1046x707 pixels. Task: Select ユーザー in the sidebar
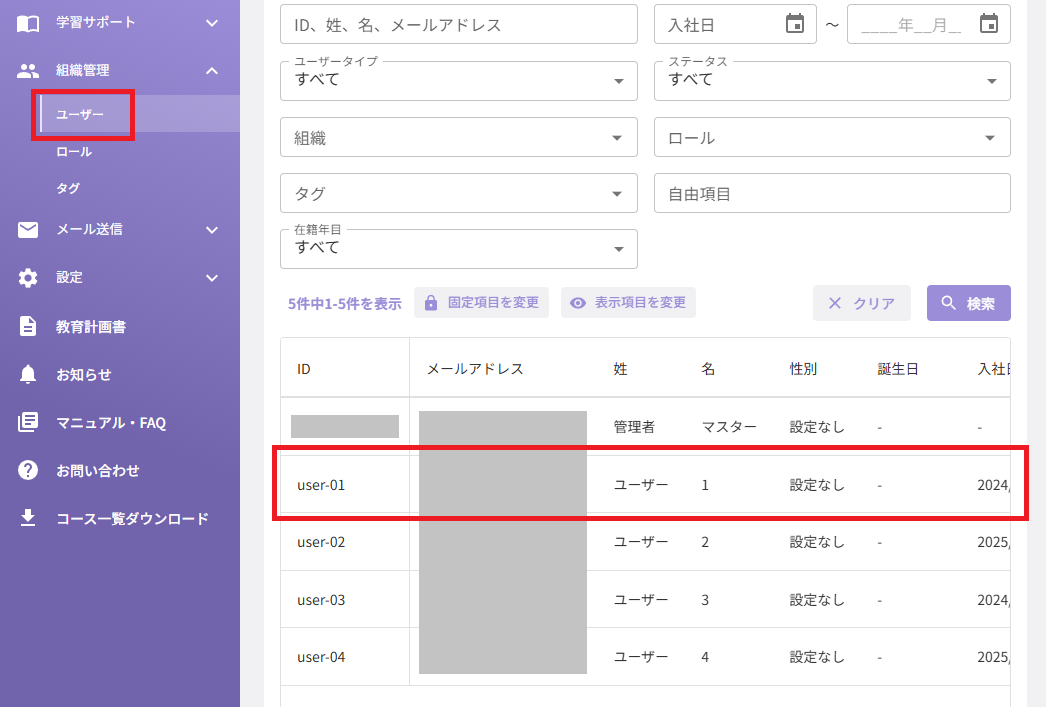tap(80, 114)
